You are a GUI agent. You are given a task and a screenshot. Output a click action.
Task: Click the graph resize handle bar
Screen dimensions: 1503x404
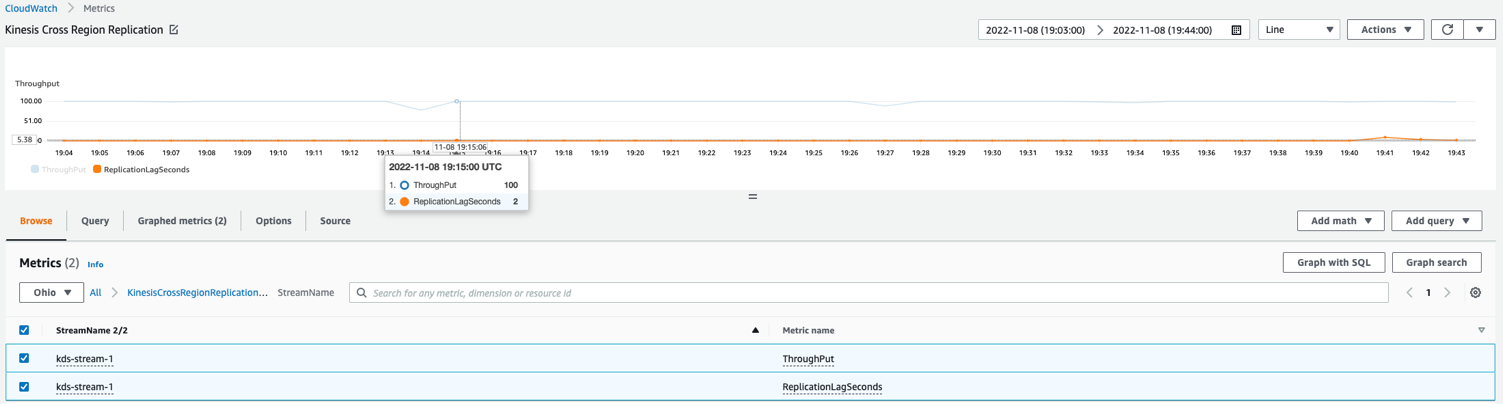[x=752, y=197]
